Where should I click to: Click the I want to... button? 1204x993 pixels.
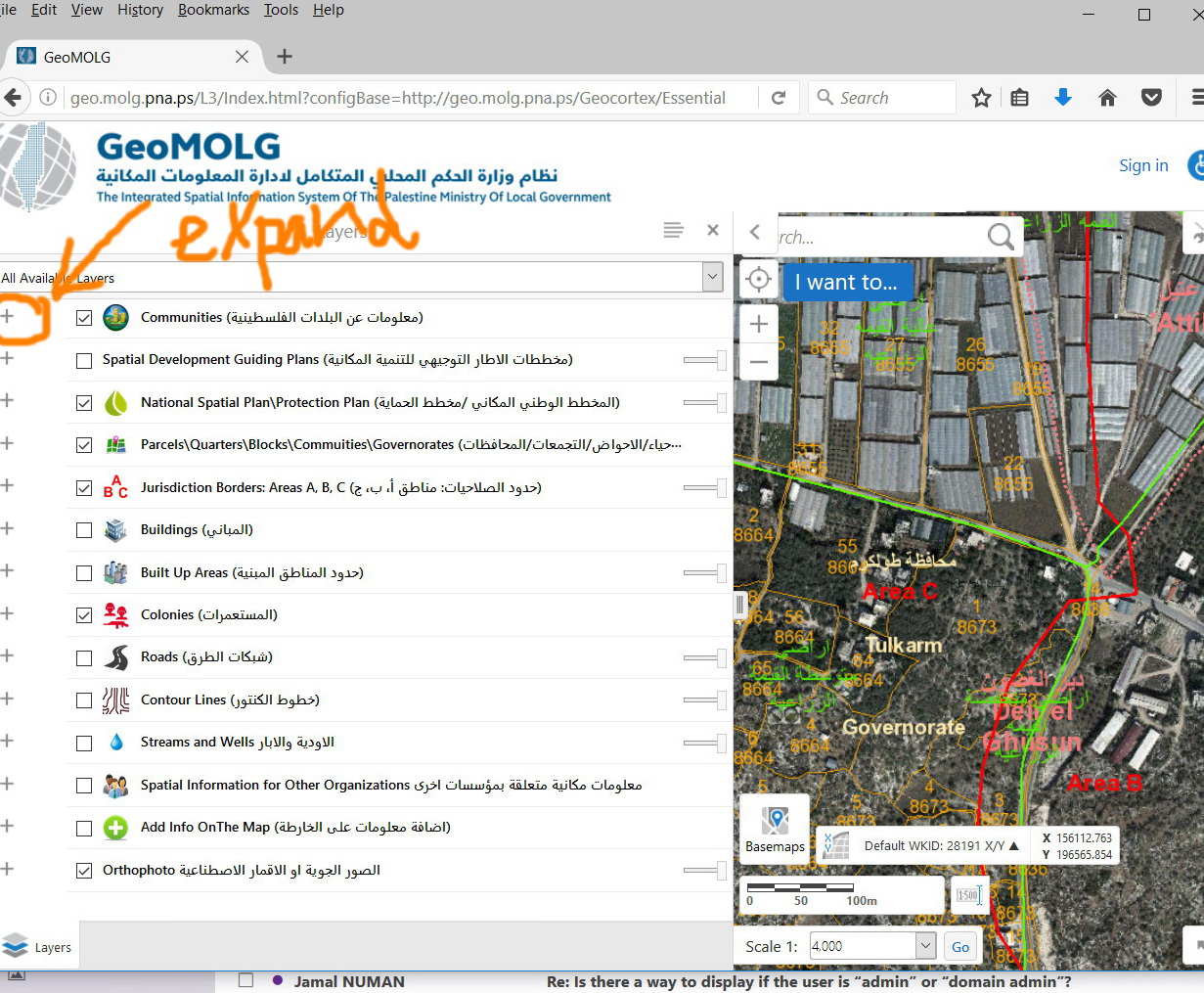click(846, 282)
